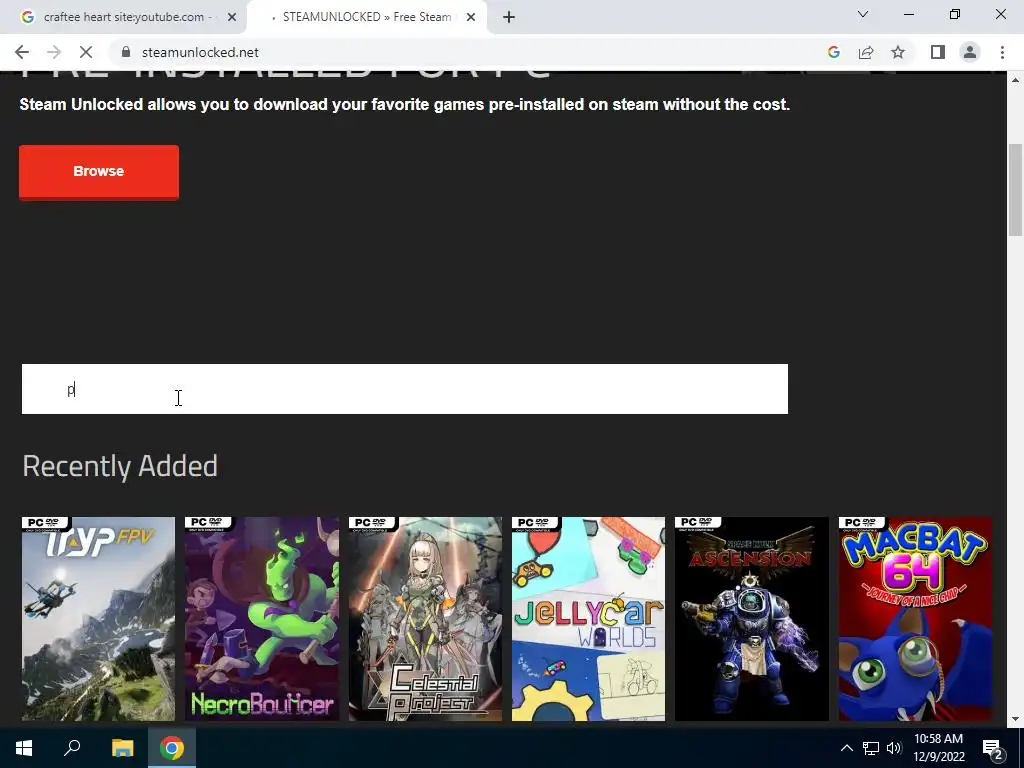
Task: Close the craftee heart Google tab
Action: (x=232, y=17)
